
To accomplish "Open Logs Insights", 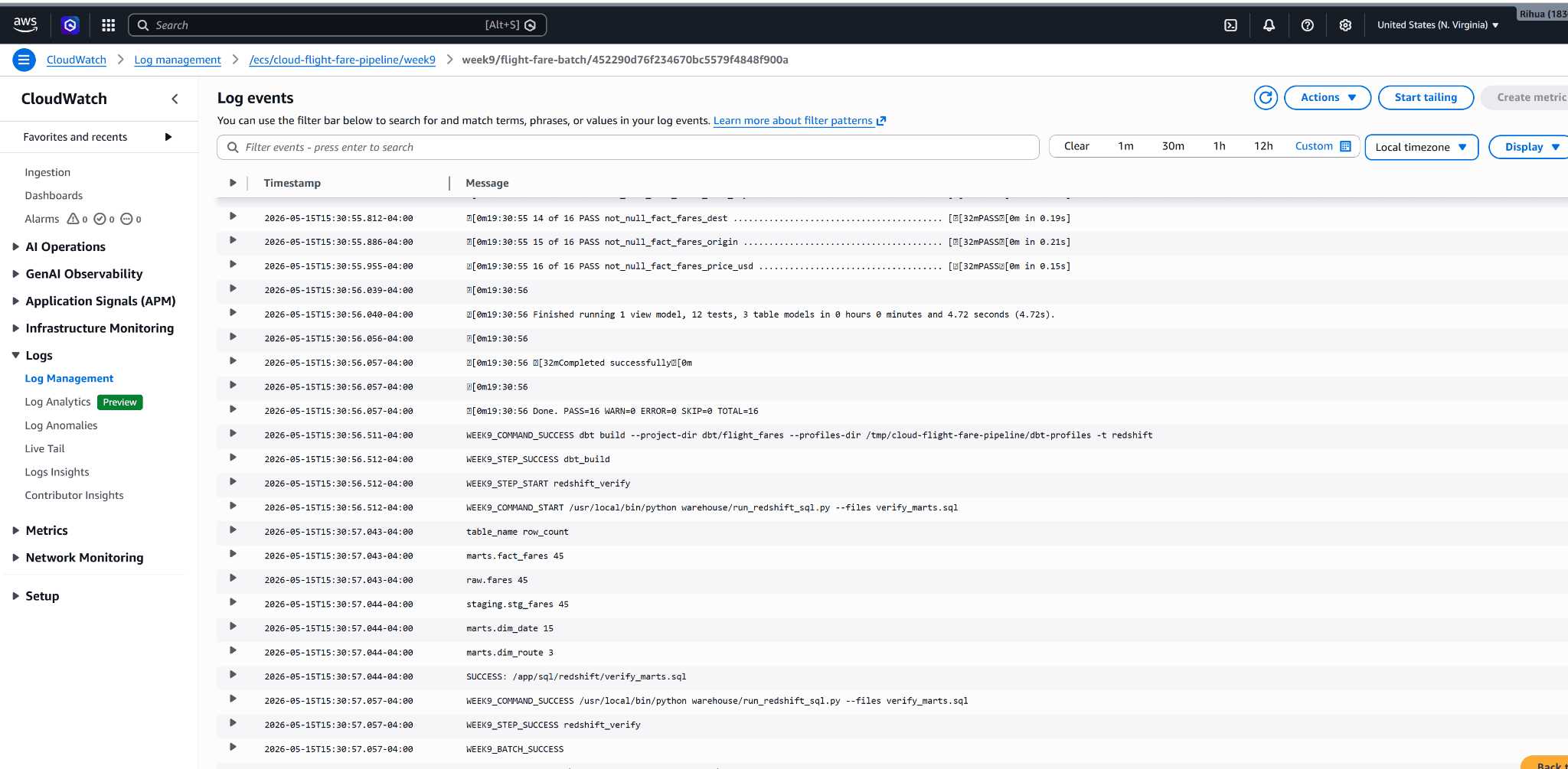I will click(x=57, y=472).
